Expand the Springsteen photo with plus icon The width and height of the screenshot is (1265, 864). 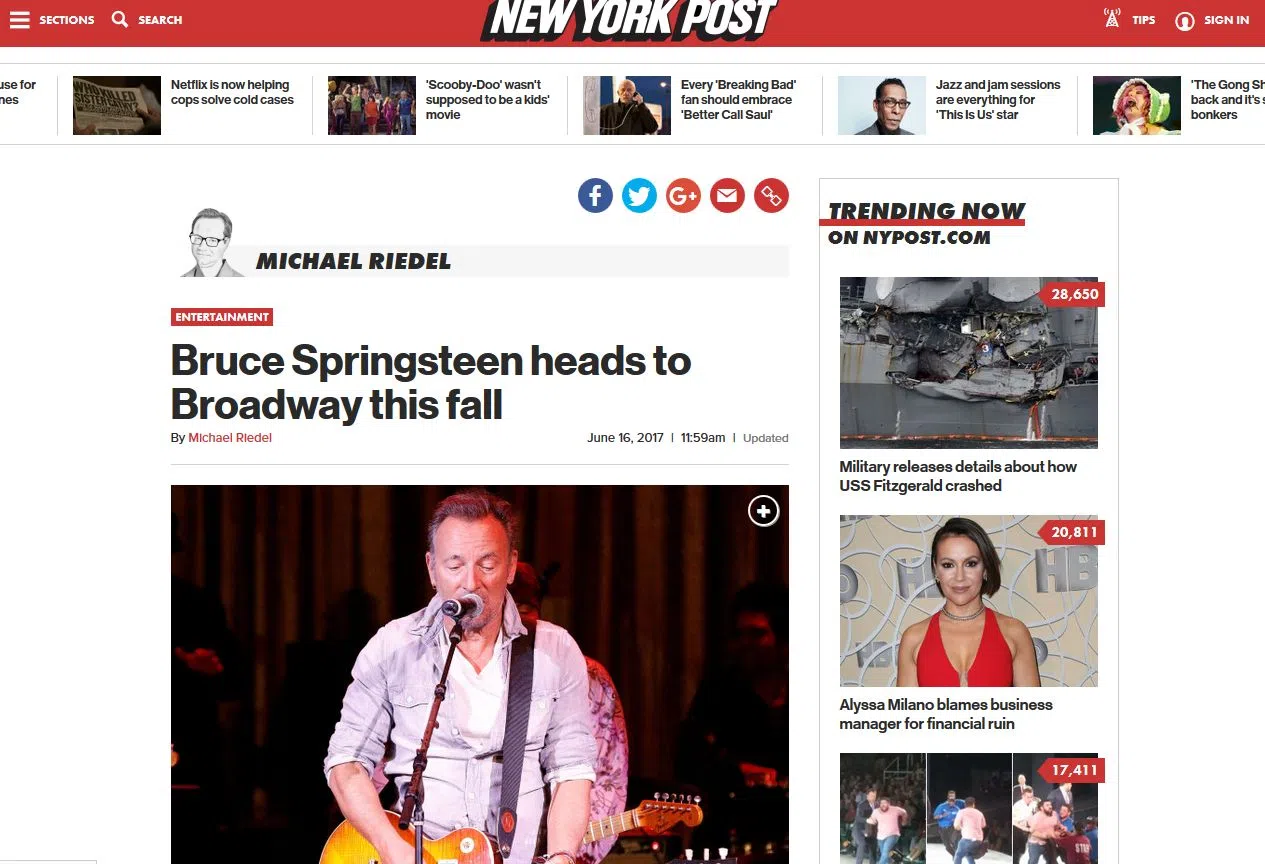(763, 511)
